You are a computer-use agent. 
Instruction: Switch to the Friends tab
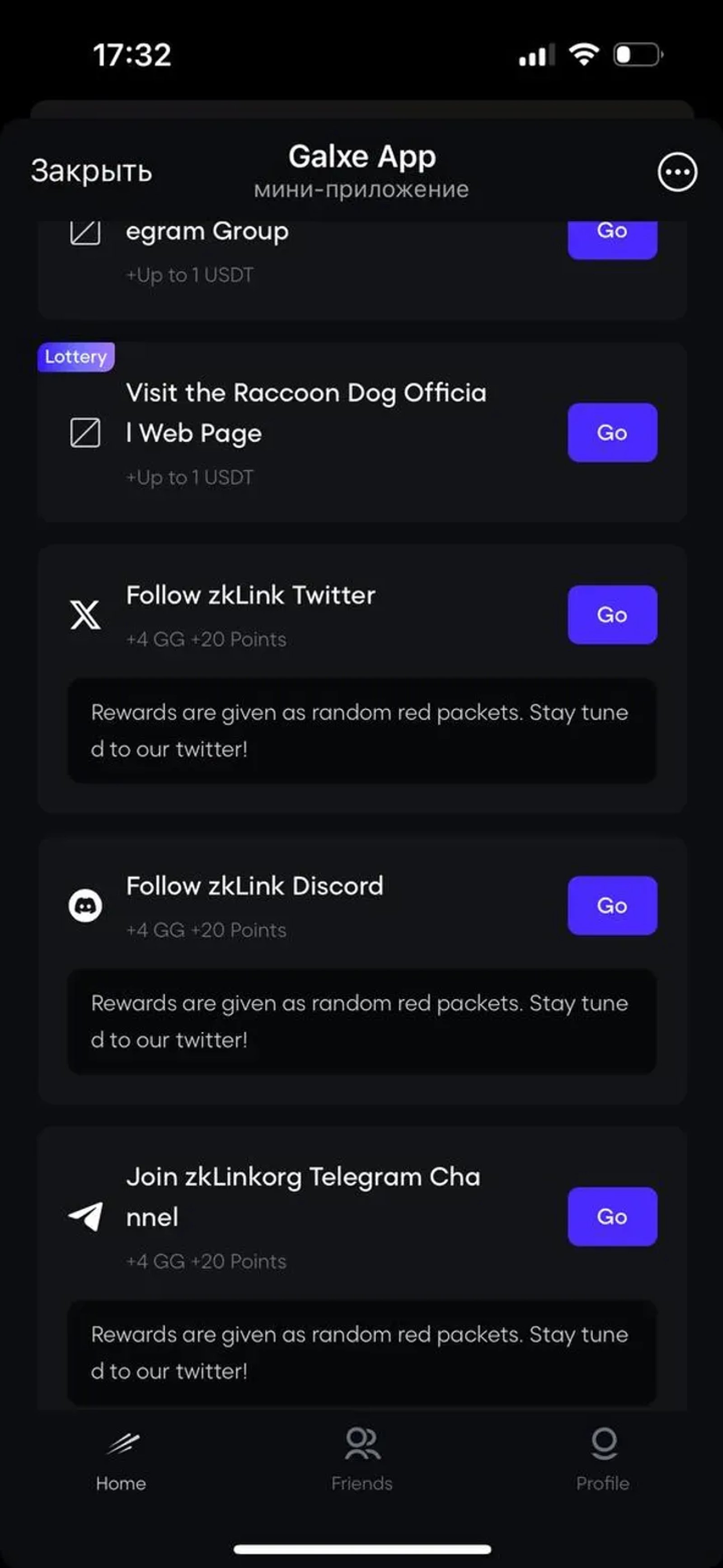point(361,1461)
